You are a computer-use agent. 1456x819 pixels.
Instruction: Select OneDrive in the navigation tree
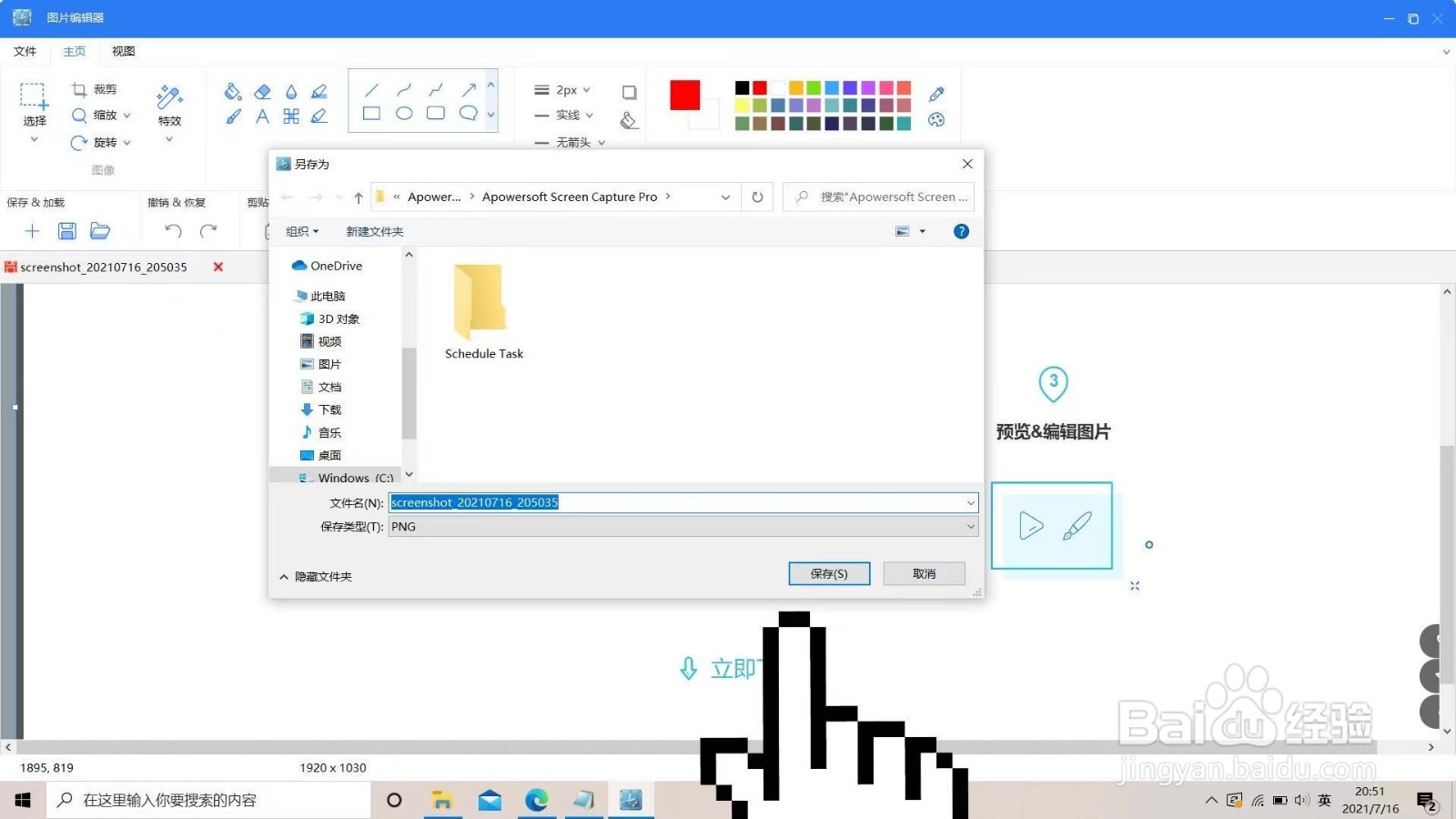(328, 266)
